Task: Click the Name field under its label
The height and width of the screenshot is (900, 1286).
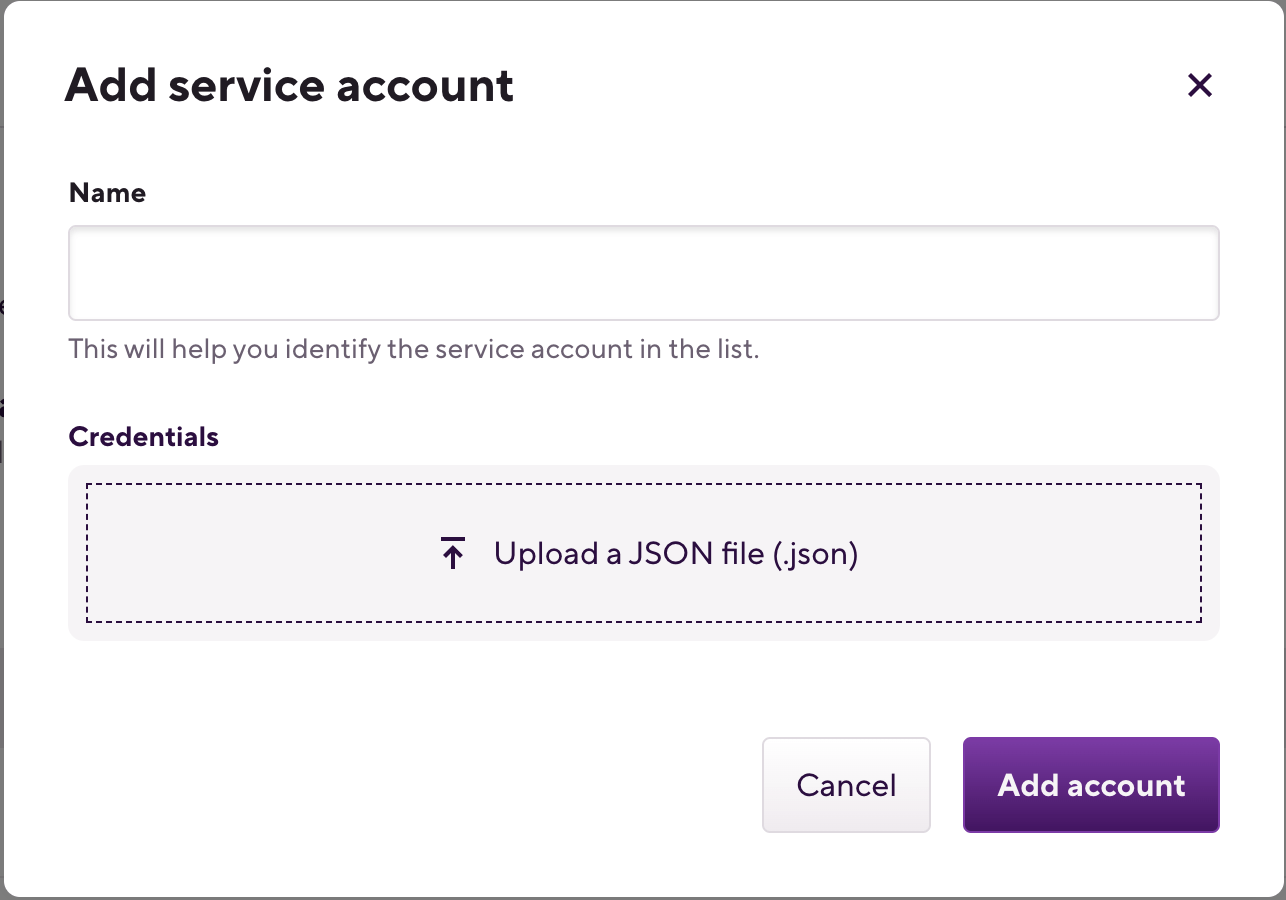Action: pyautogui.click(x=643, y=272)
